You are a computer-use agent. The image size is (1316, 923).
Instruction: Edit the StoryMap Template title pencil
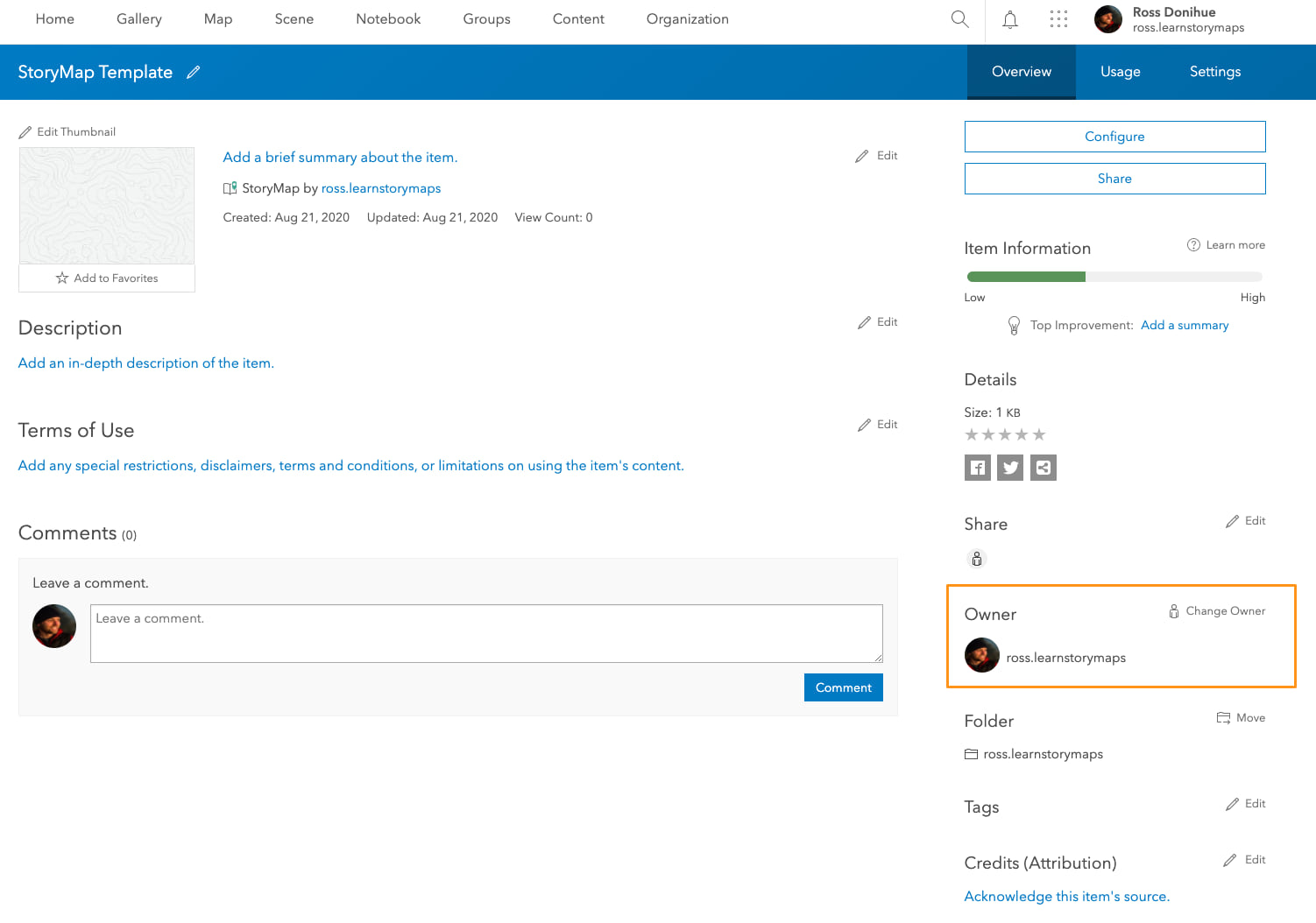coord(194,72)
